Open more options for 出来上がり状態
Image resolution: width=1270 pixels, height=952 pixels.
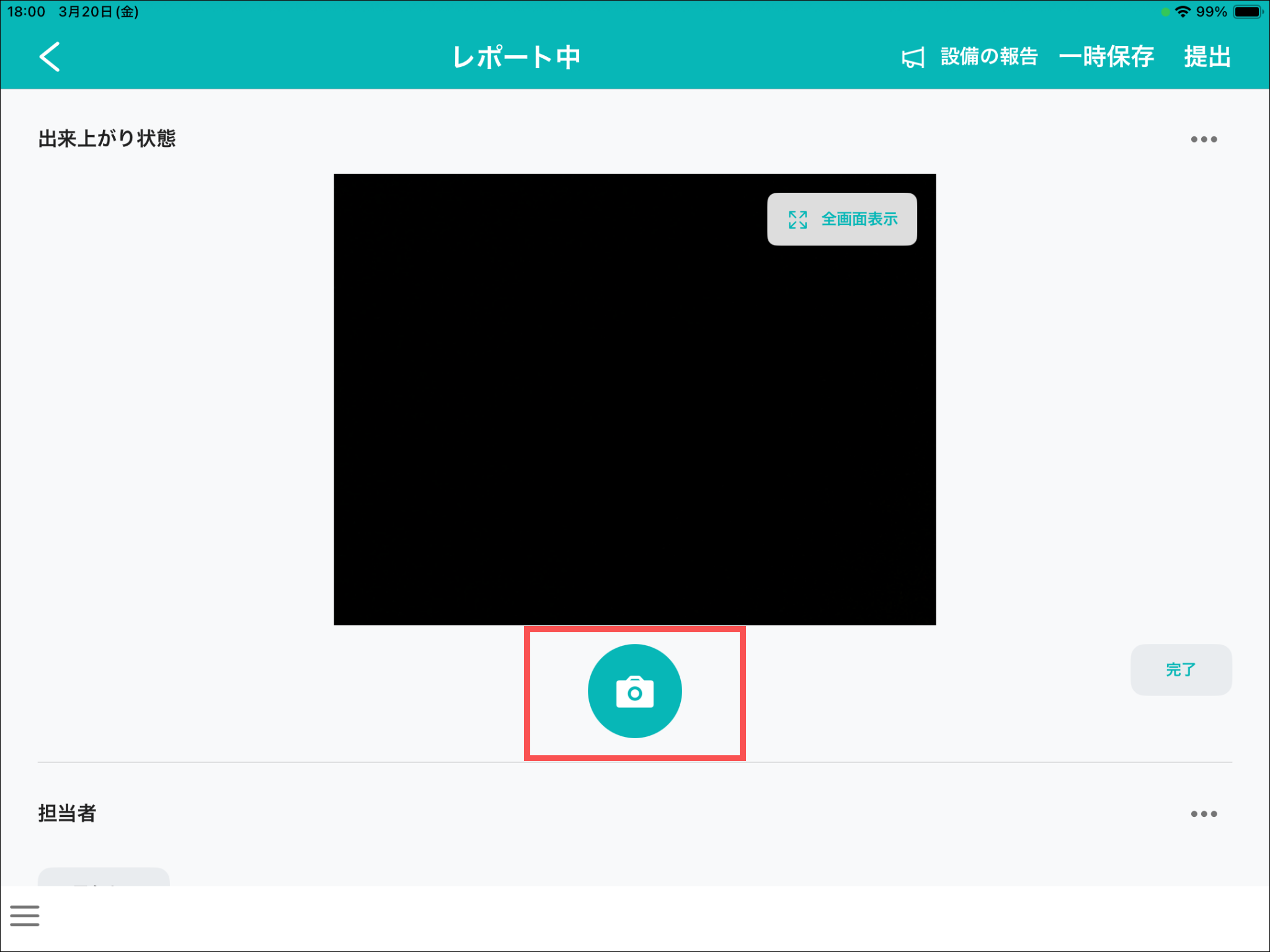click(x=1203, y=139)
